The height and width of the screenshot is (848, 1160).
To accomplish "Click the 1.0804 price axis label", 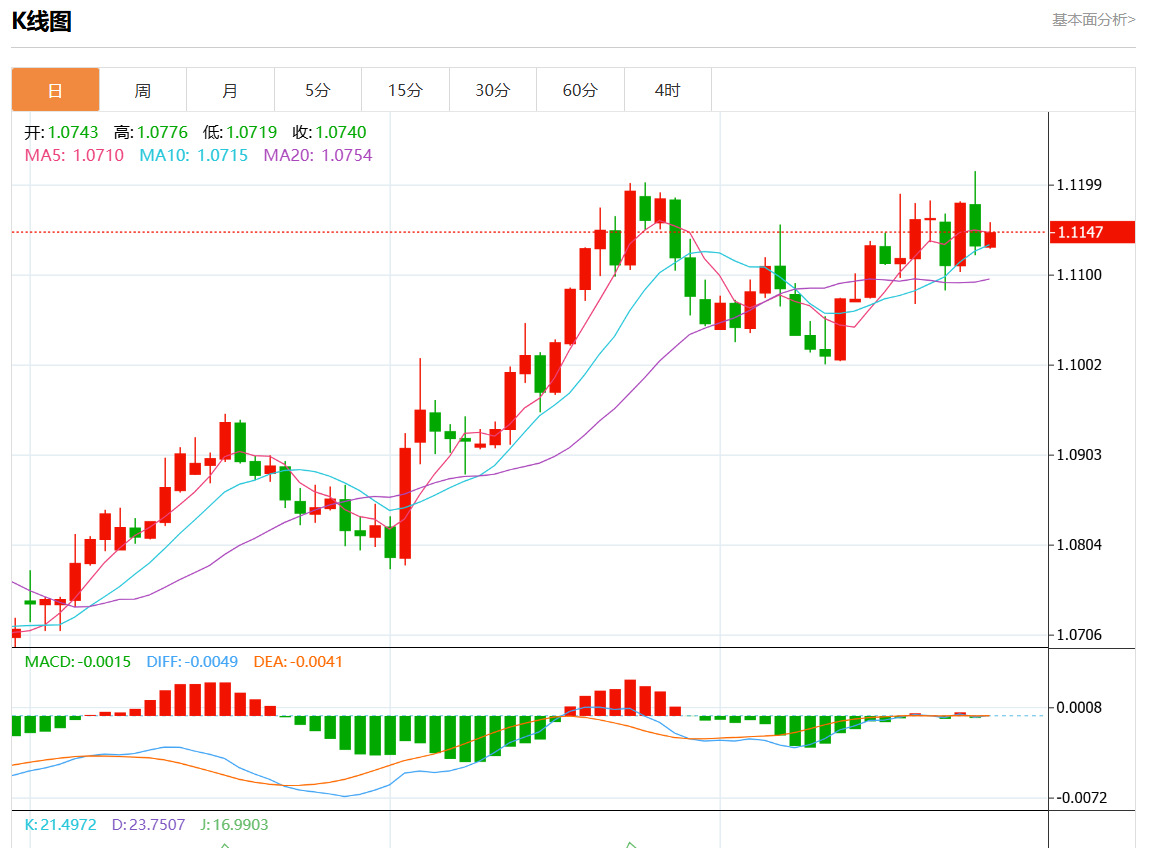I will 1079,545.
